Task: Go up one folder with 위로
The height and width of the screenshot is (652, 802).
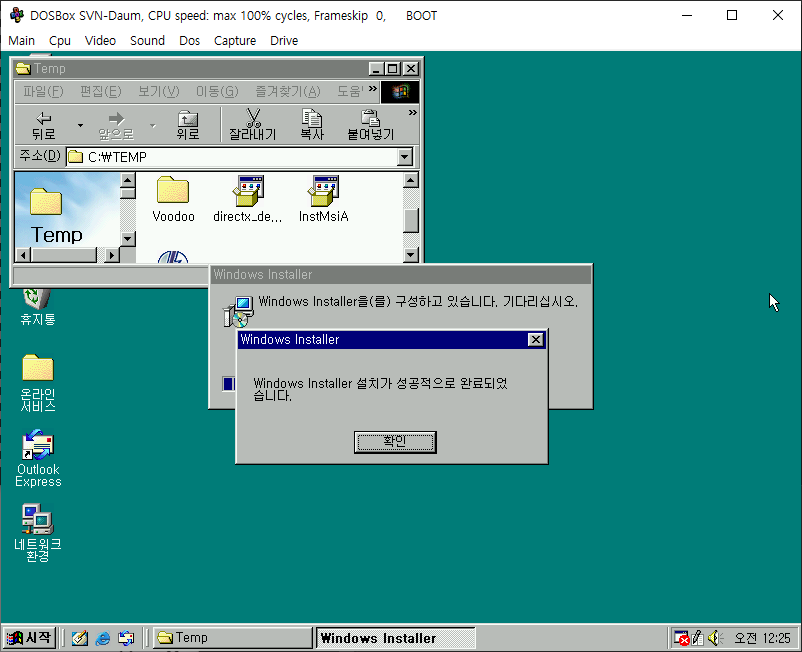Action: (x=188, y=125)
